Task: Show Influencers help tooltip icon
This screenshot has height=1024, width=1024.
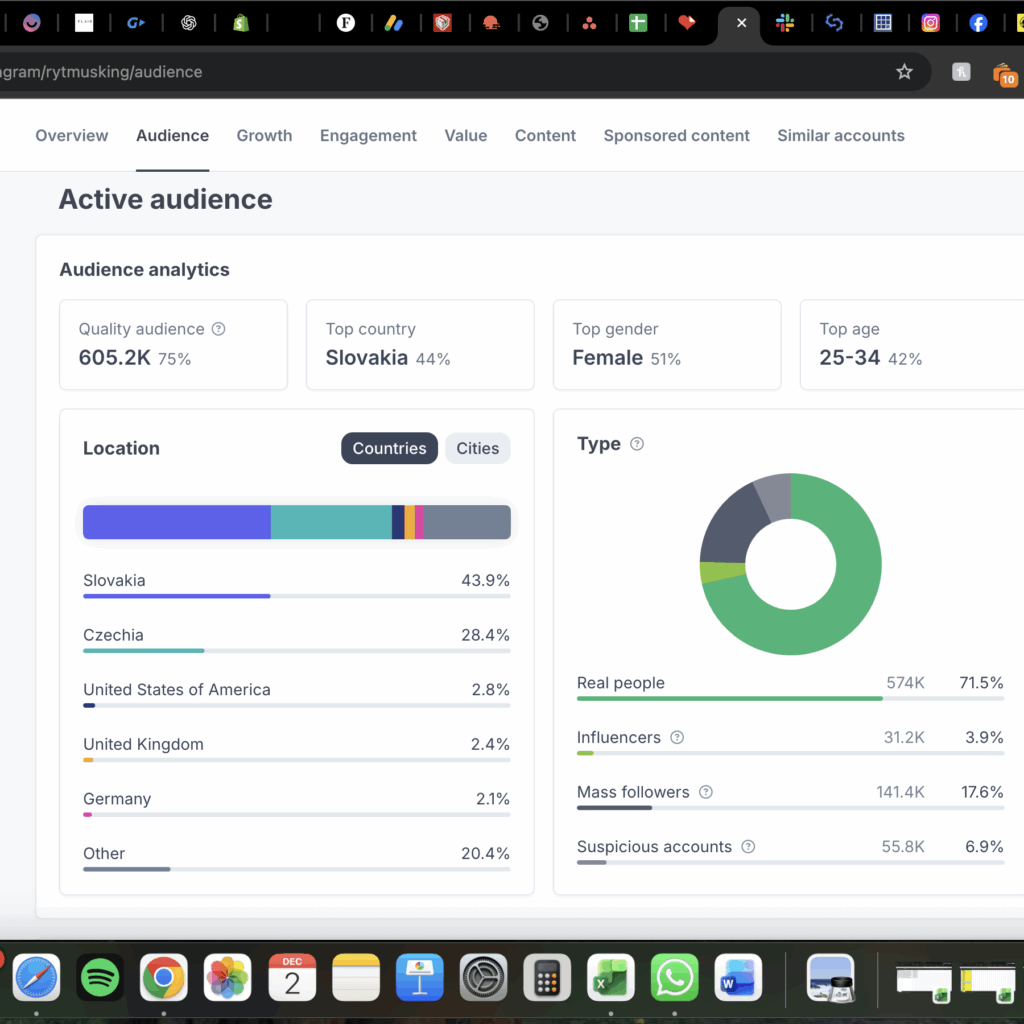Action: coord(677,738)
